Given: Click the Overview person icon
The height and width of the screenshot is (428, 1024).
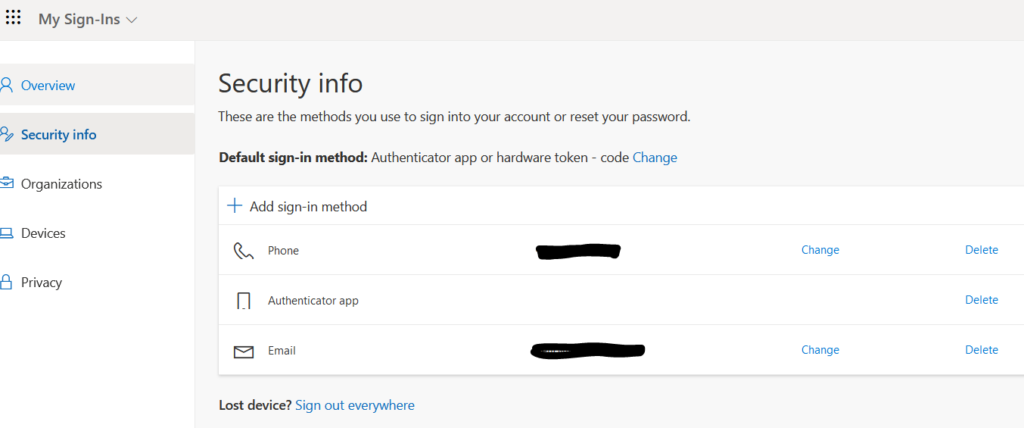Looking at the screenshot, I should (7, 85).
